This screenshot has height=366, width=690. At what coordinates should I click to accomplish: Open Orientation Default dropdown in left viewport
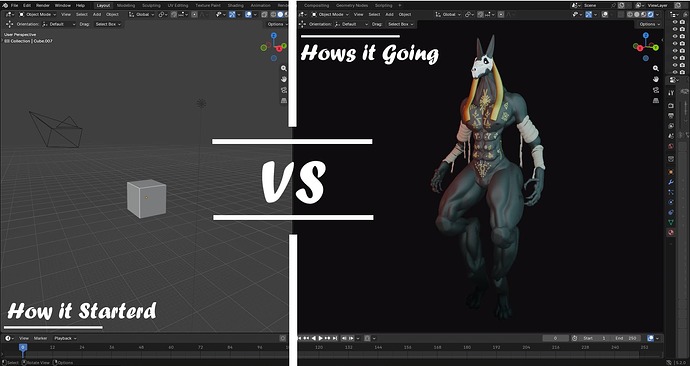59,24
